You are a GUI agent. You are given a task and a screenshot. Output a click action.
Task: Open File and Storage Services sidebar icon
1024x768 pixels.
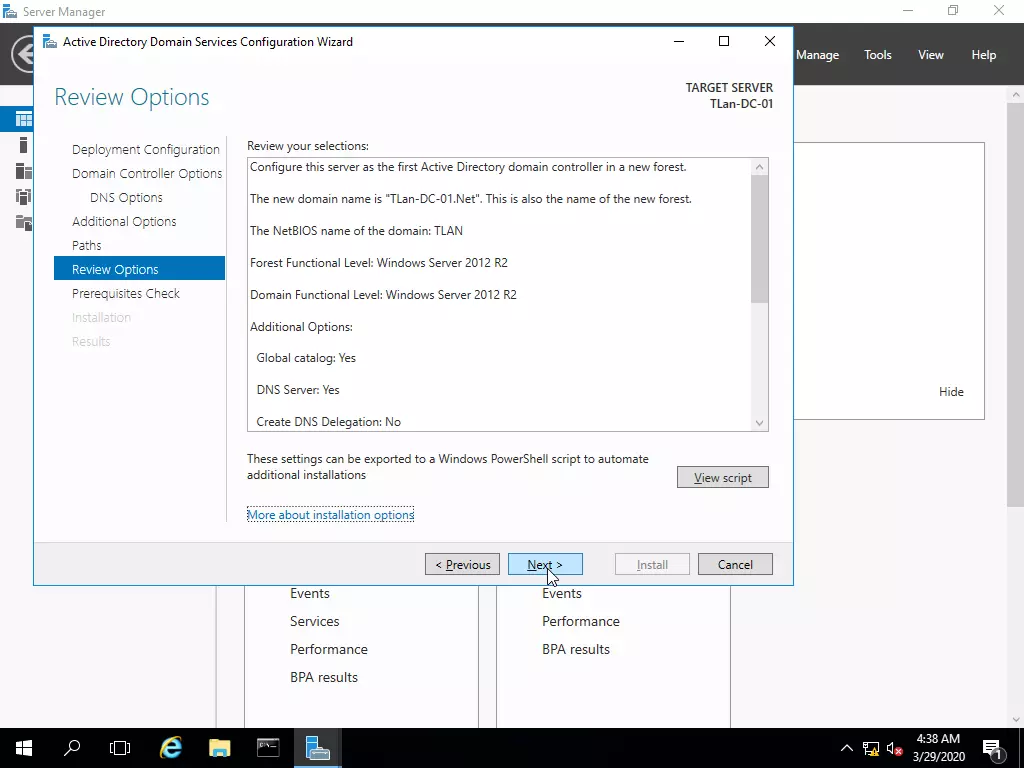pyautogui.click(x=24, y=223)
